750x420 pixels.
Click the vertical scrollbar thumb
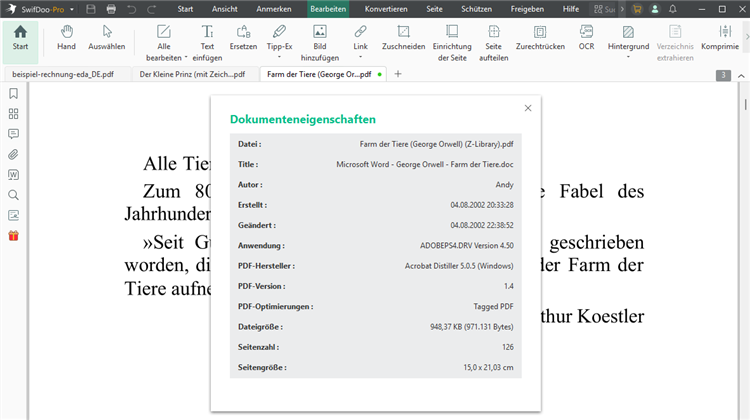click(x=745, y=104)
